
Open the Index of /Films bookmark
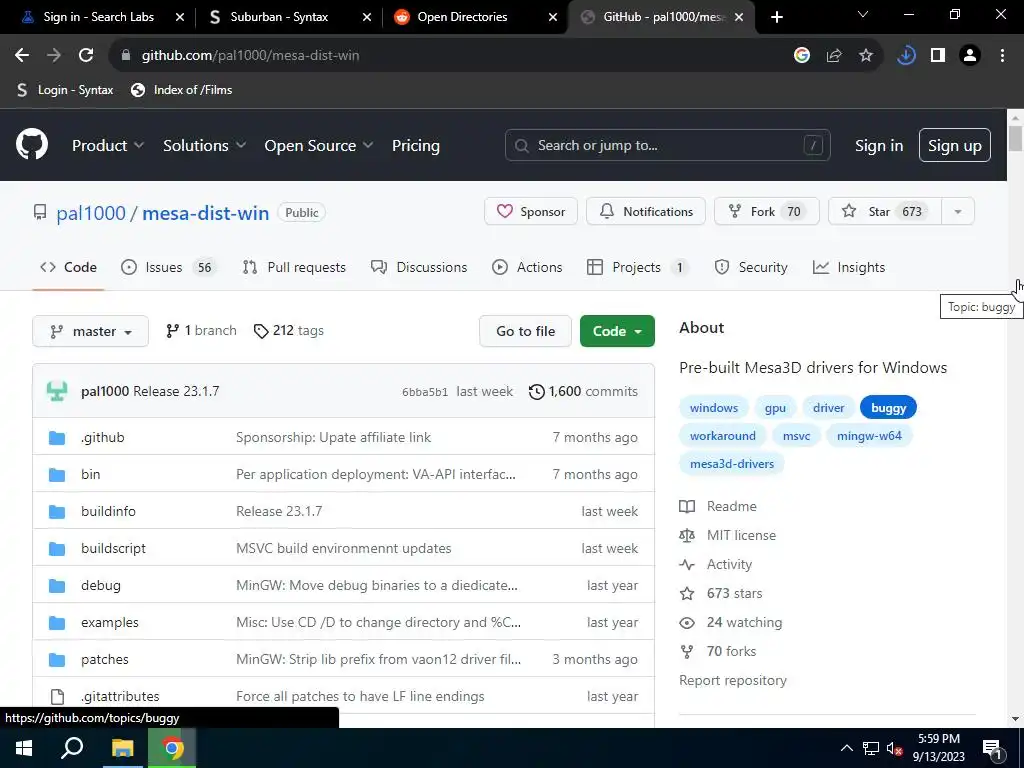point(182,90)
